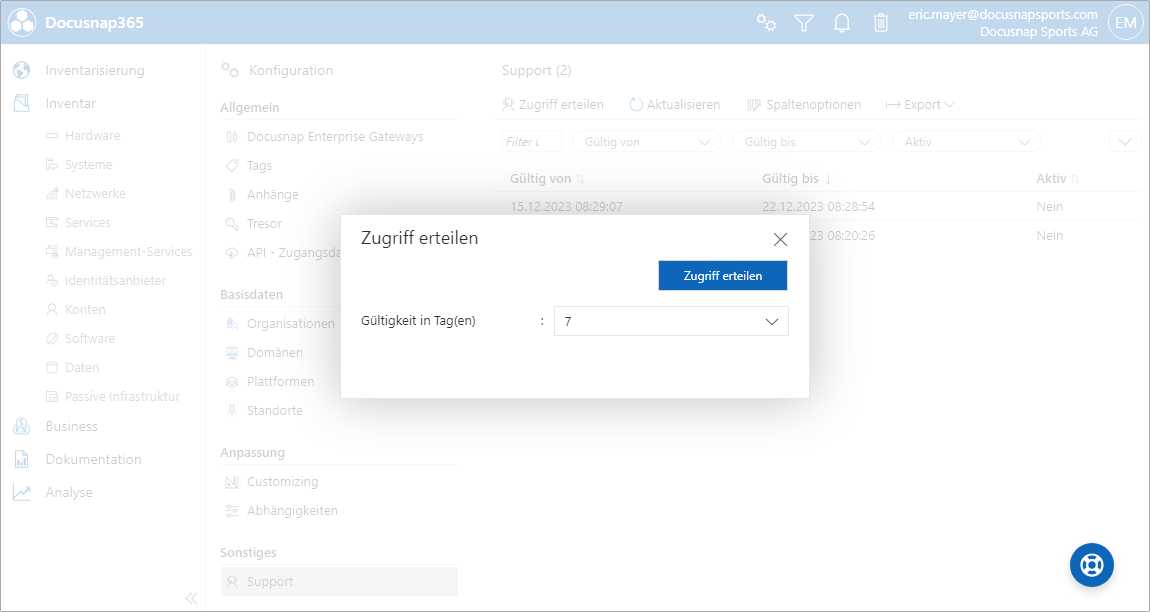1150x612 pixels.
Task: Open the Aktiv filter dropdown
Action: coord(965,142)
